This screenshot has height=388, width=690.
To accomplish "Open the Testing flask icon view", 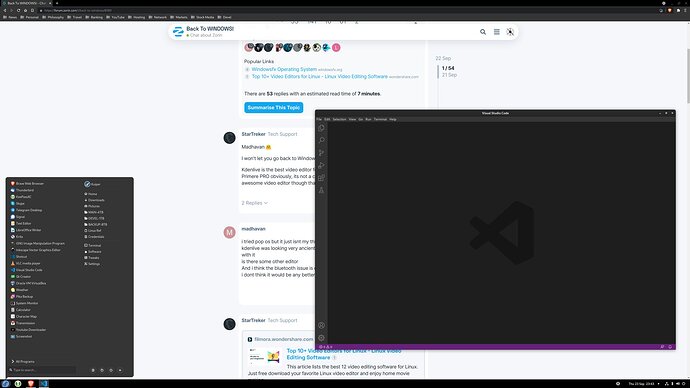I will (x=322, y=190).
